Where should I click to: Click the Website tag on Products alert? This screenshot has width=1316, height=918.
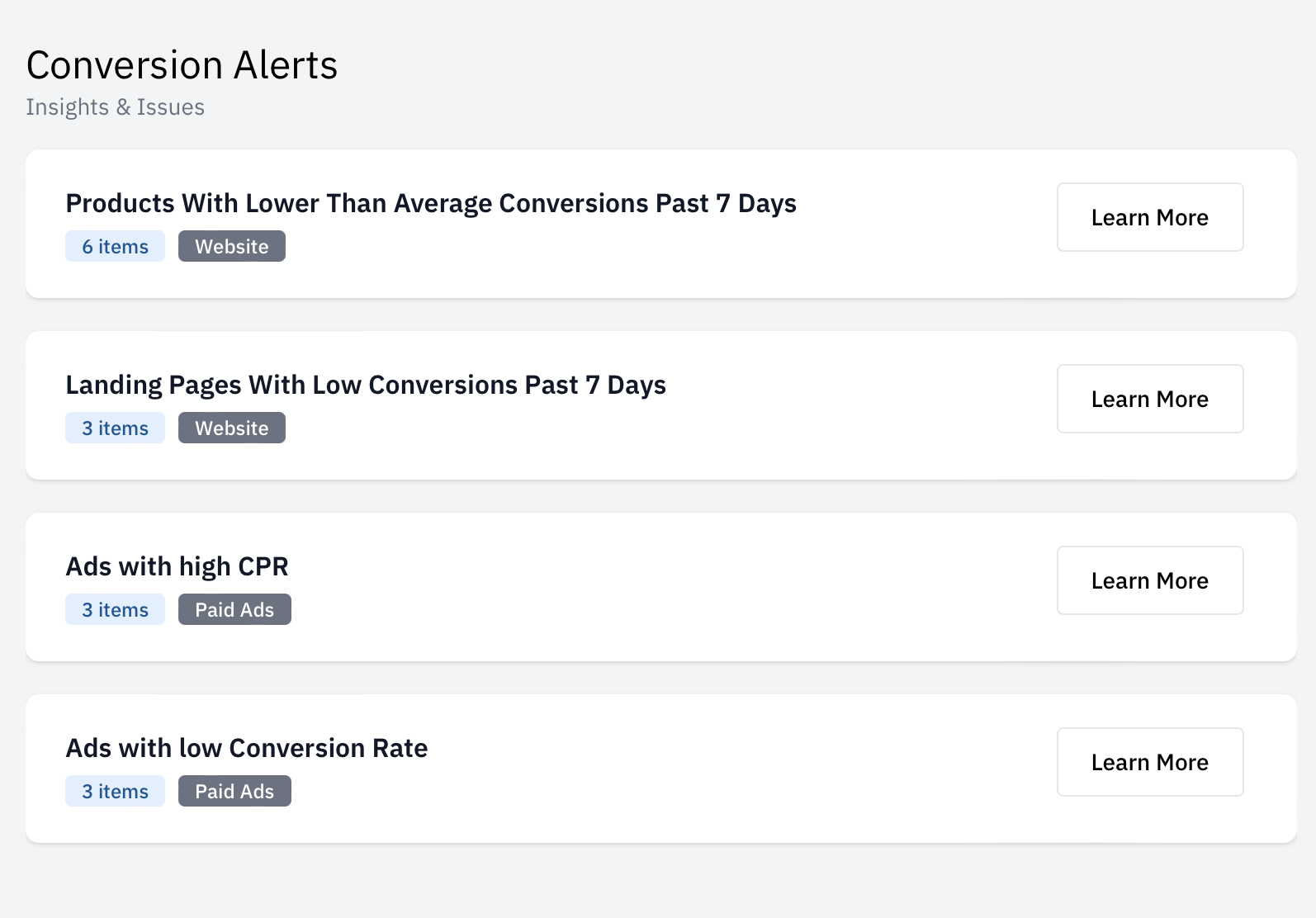231,246
